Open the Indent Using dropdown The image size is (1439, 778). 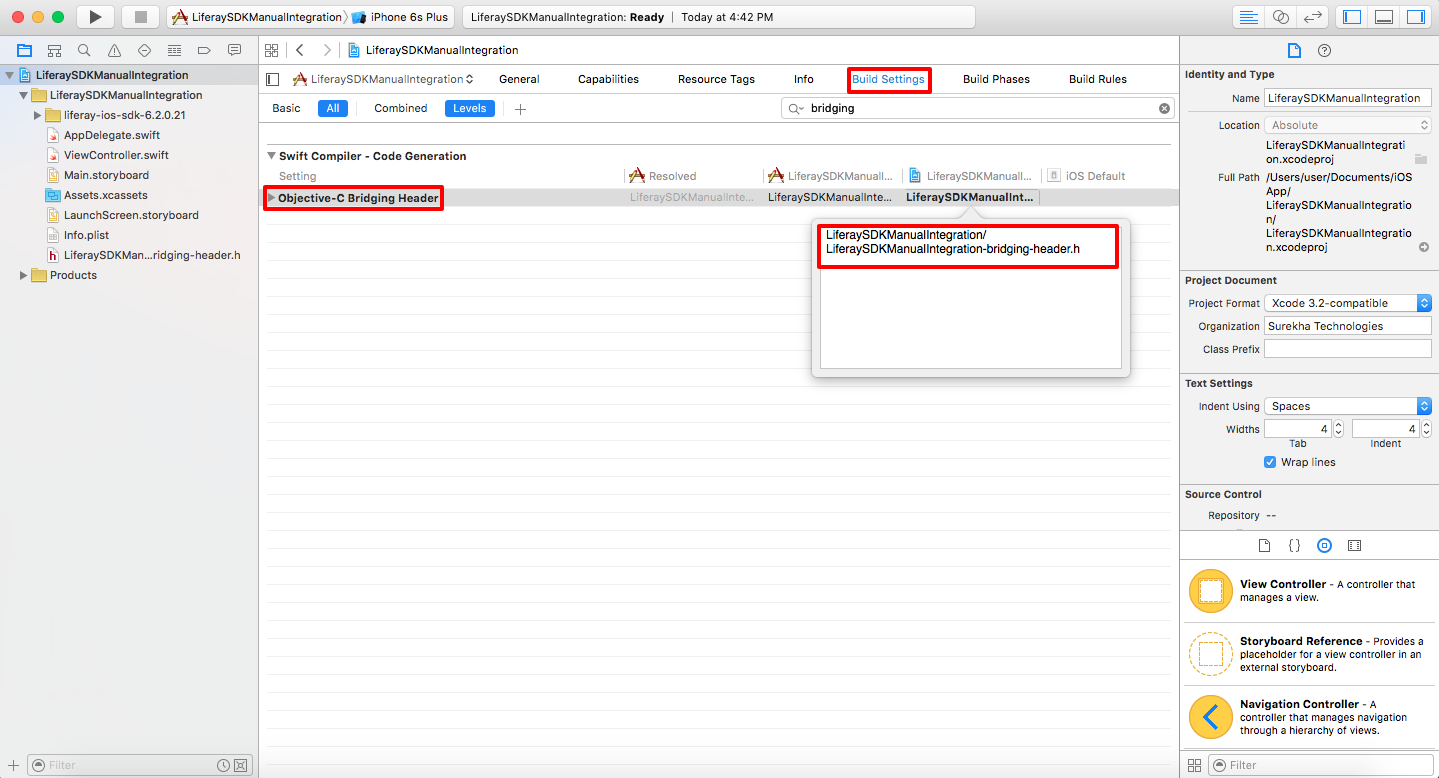(x=1348, y=406)
